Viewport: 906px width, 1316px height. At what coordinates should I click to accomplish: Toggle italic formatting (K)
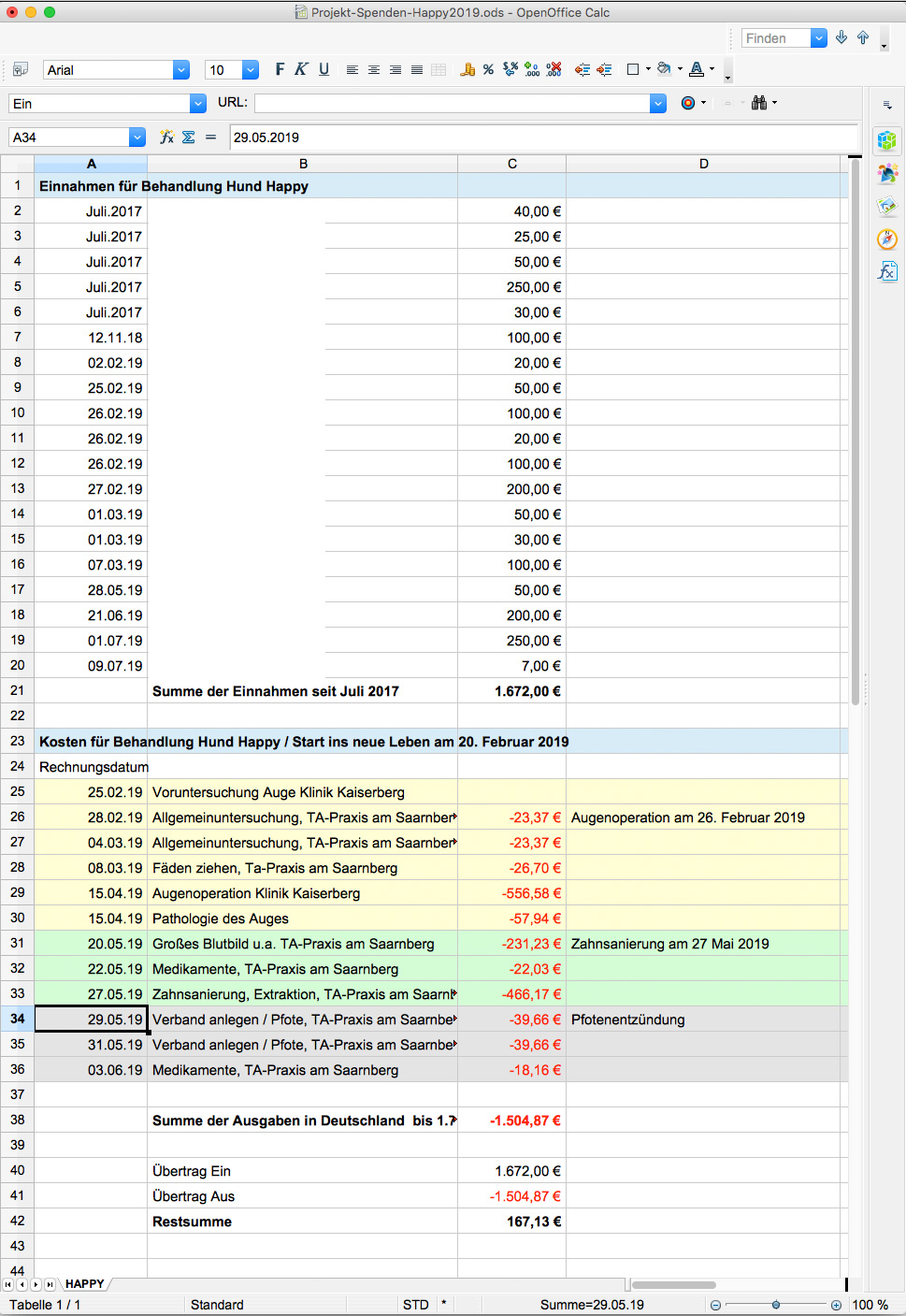pyautogui.click(x=301, y=69)
